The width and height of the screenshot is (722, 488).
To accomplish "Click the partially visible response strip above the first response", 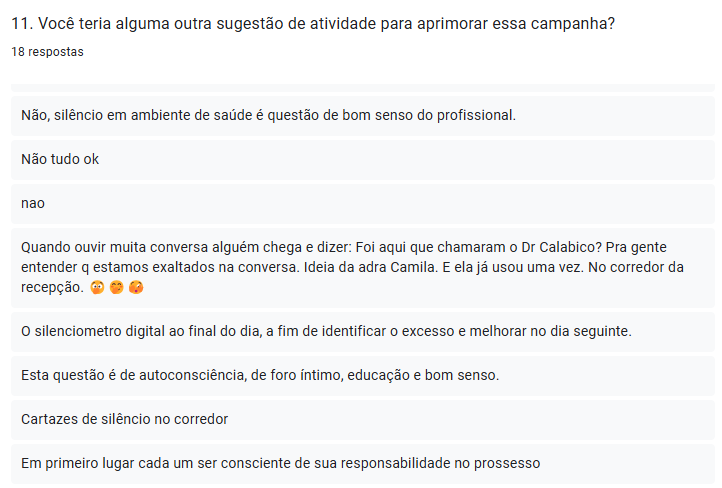I will click(362, 87).
